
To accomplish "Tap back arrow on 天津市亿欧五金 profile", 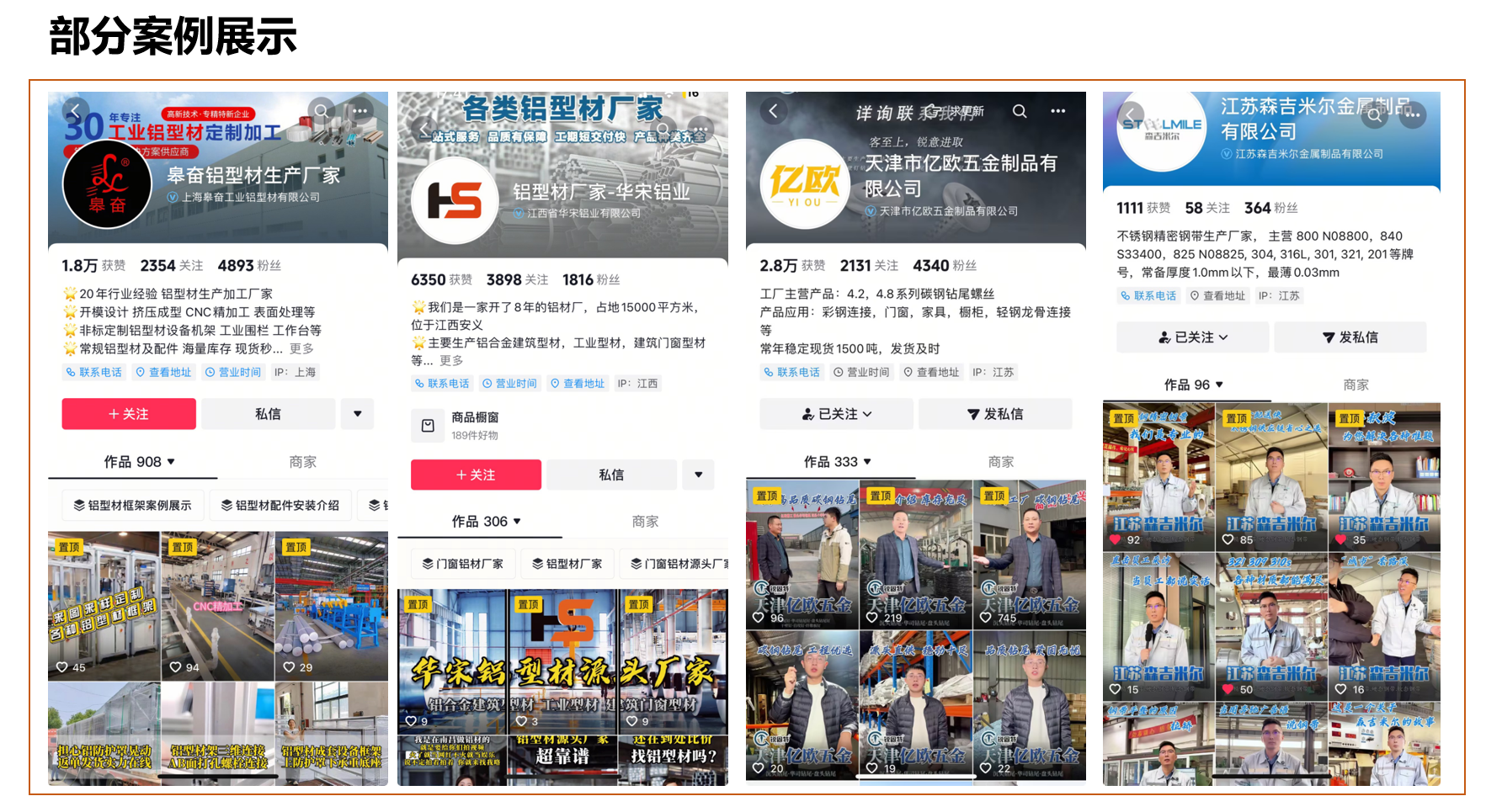I will [774, 110].
